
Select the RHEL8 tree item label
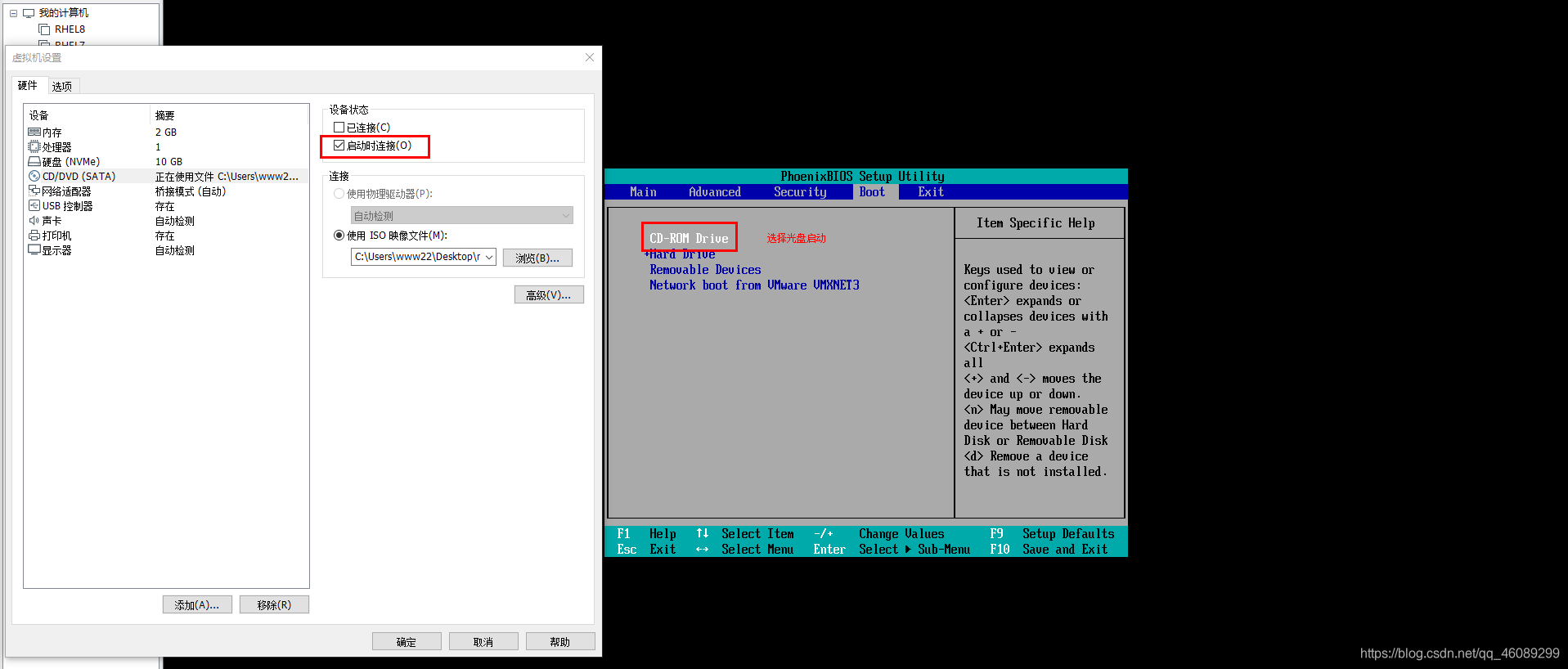70,29
